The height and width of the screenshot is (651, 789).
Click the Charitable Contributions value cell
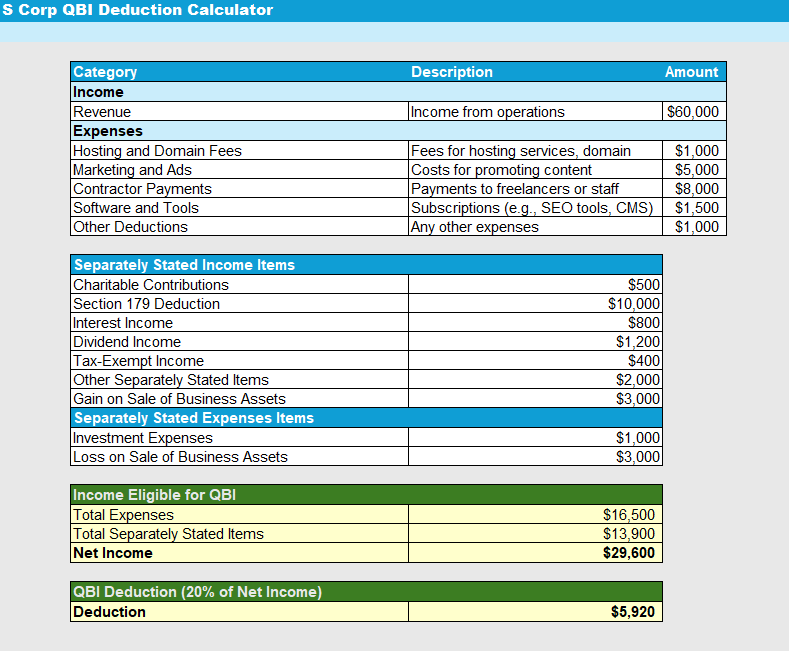click(535, 285)
